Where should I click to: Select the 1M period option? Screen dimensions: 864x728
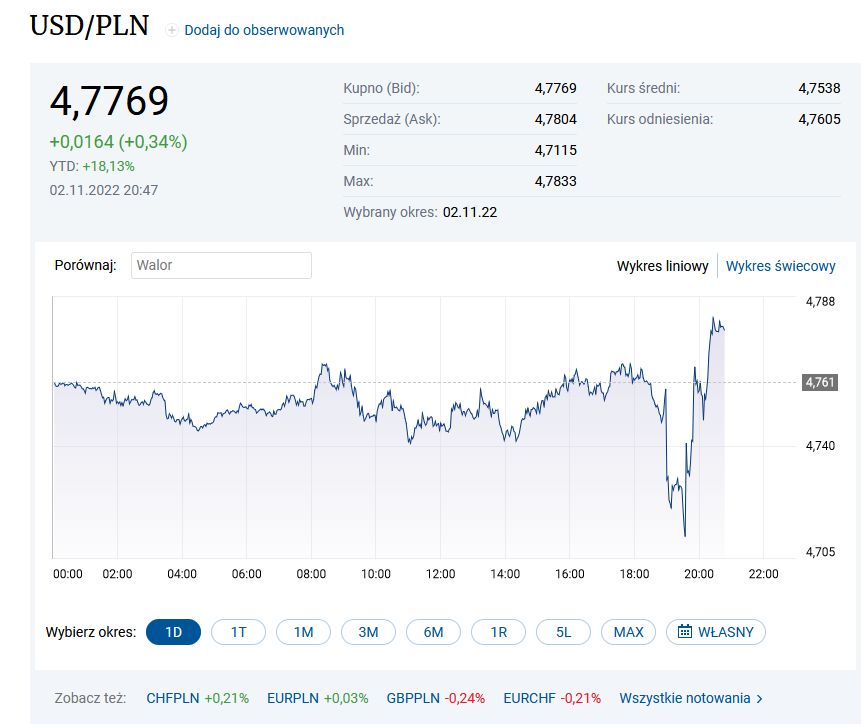(x=303, y=632)
